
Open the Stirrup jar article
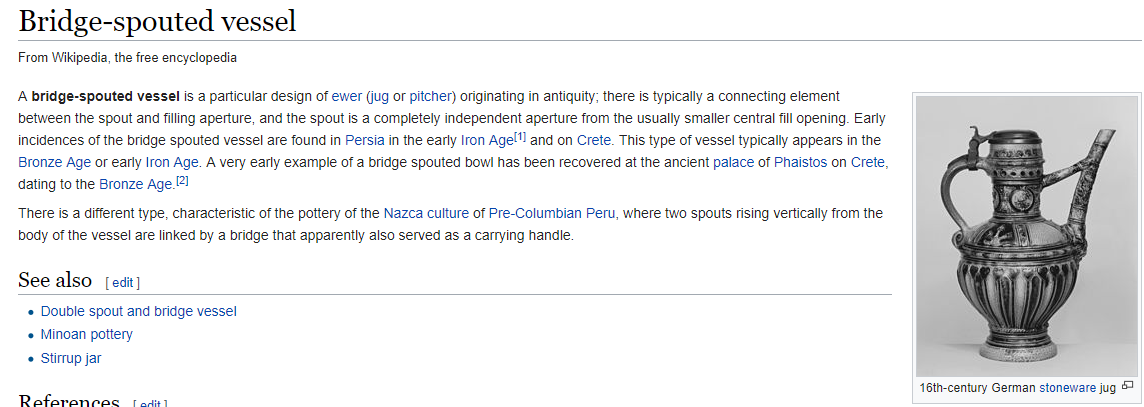click(x=71, y=358)
